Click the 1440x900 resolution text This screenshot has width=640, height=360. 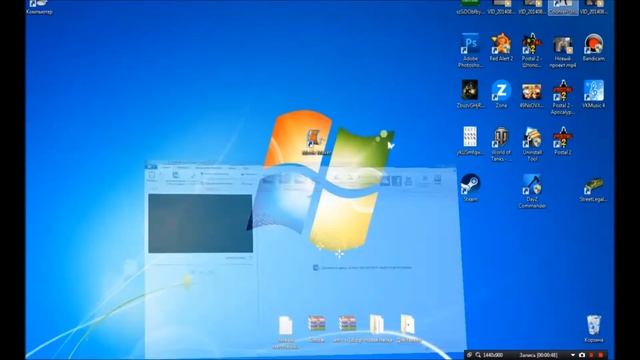(x=493, y=355)
